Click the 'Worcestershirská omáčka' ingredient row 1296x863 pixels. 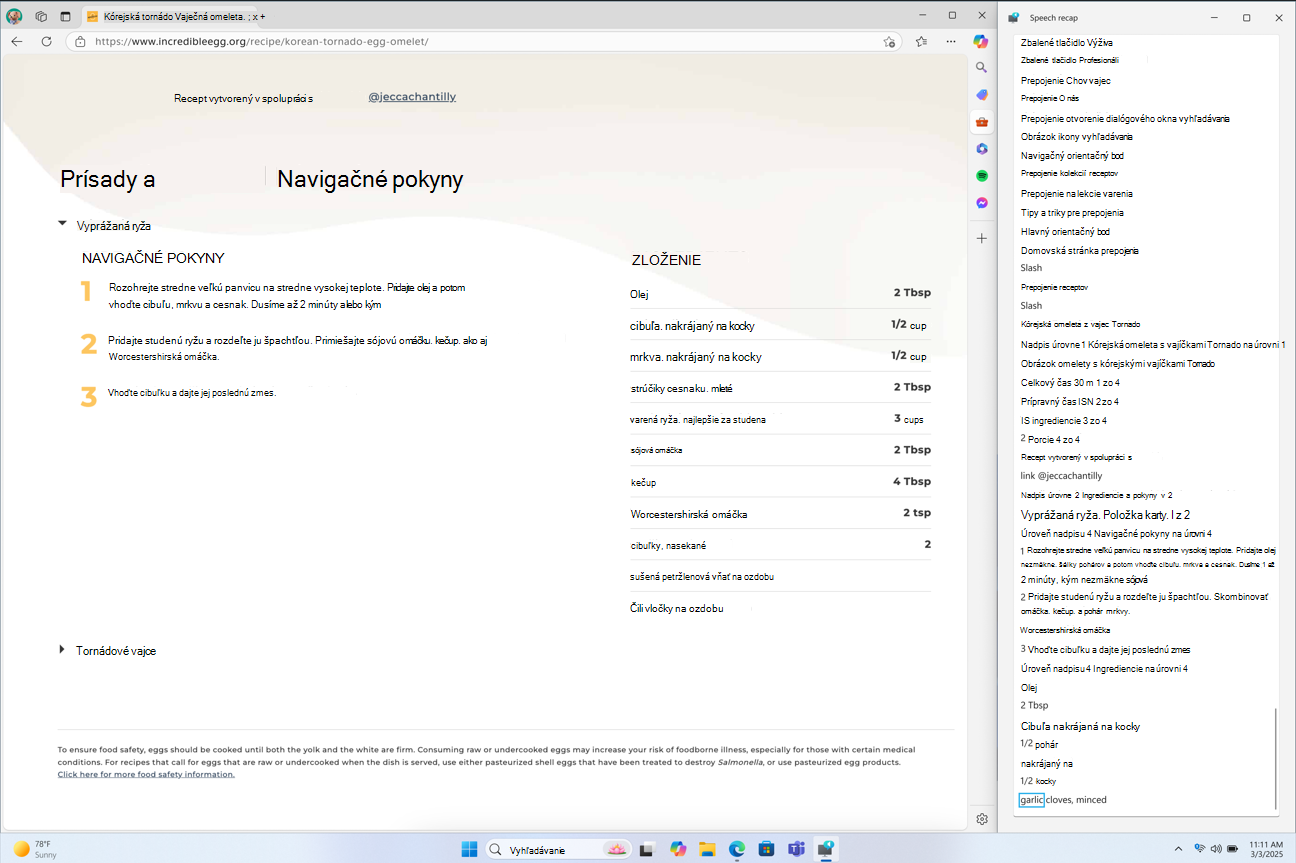click(x=780, y=514)
